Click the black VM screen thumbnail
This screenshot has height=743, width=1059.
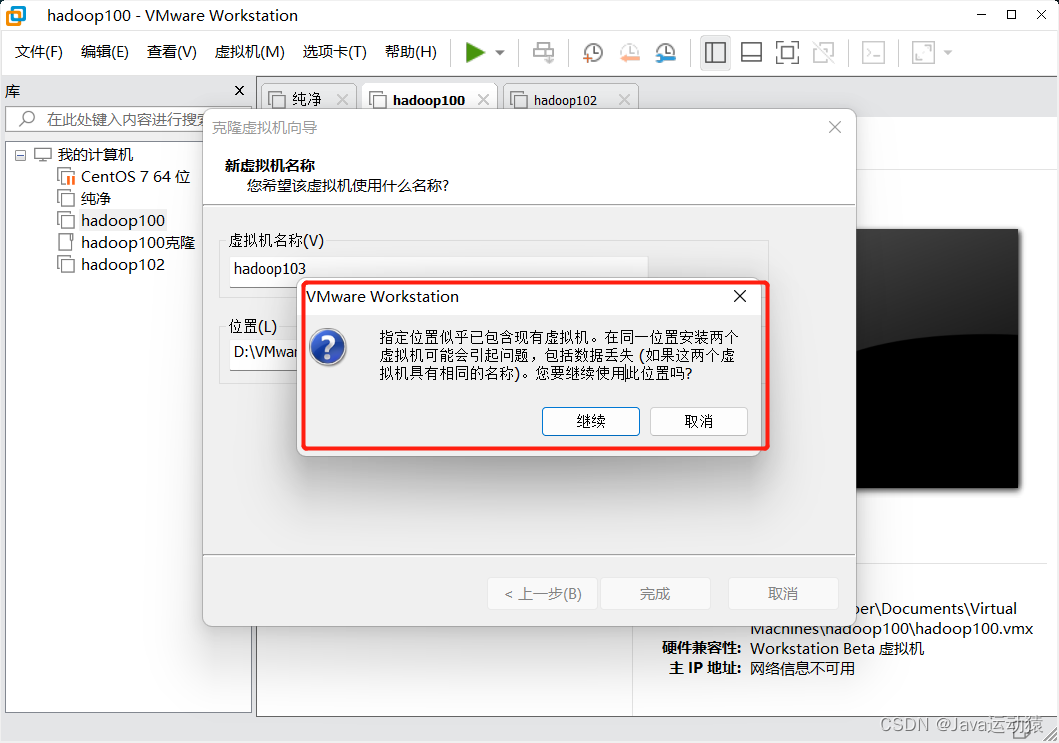(937, 358)
